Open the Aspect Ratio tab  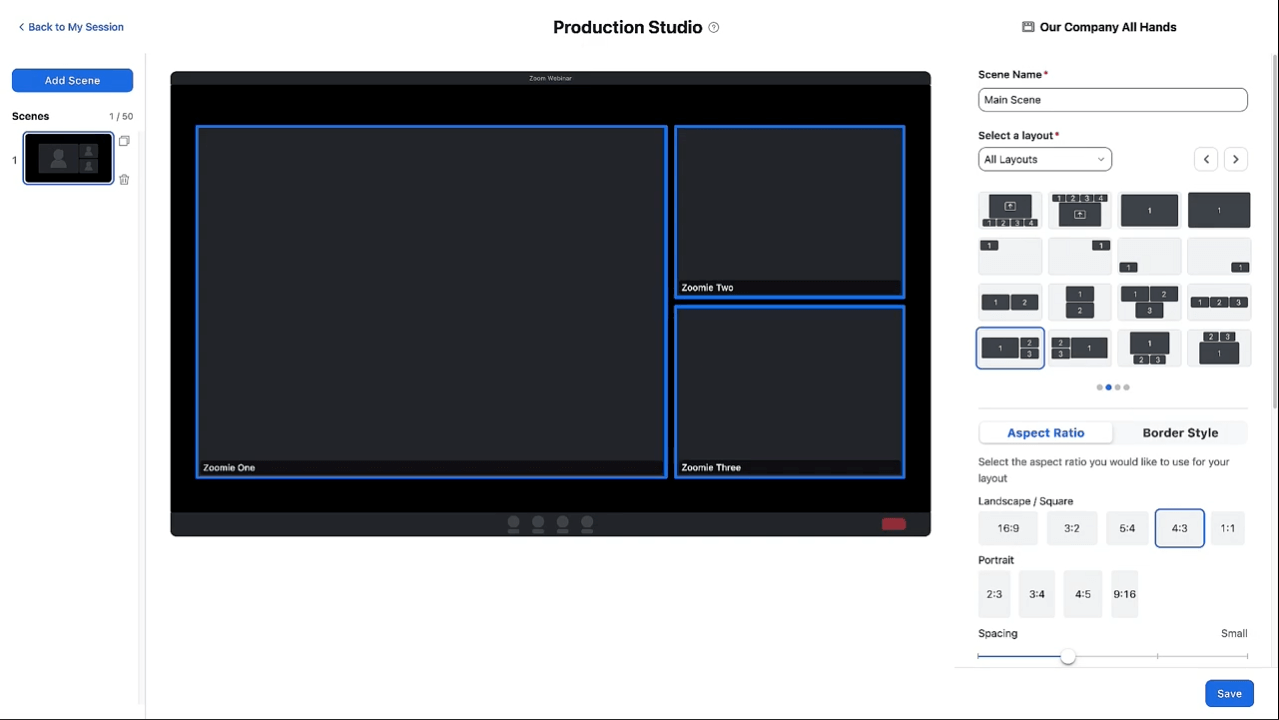point(1045,432)
